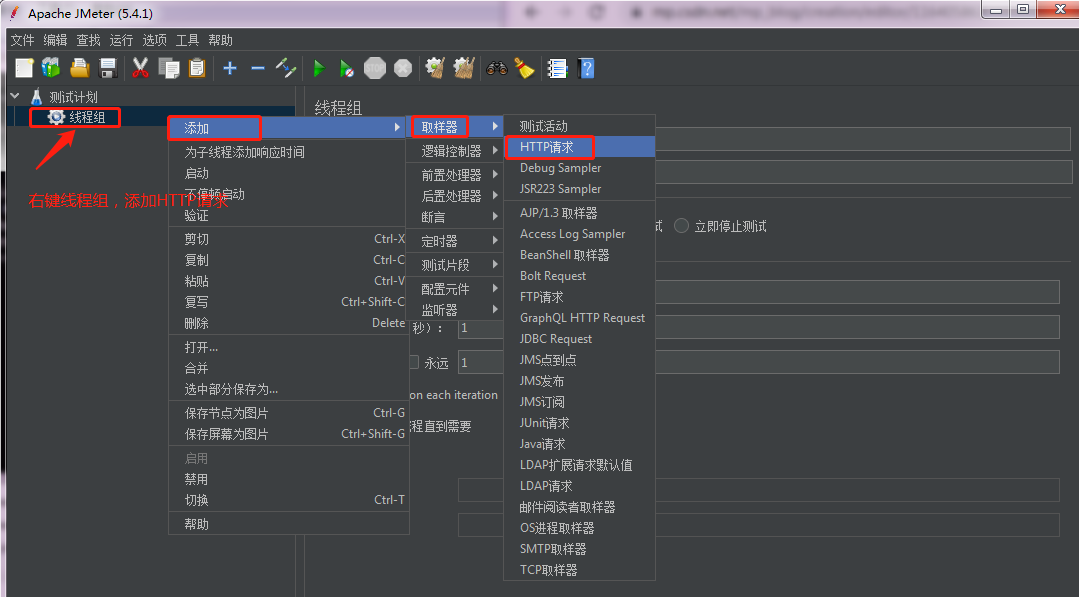Click 删除 to remove the thread group
This screenshot has height=597, width=1079.
pyautogui.click(x=196, y=323)
